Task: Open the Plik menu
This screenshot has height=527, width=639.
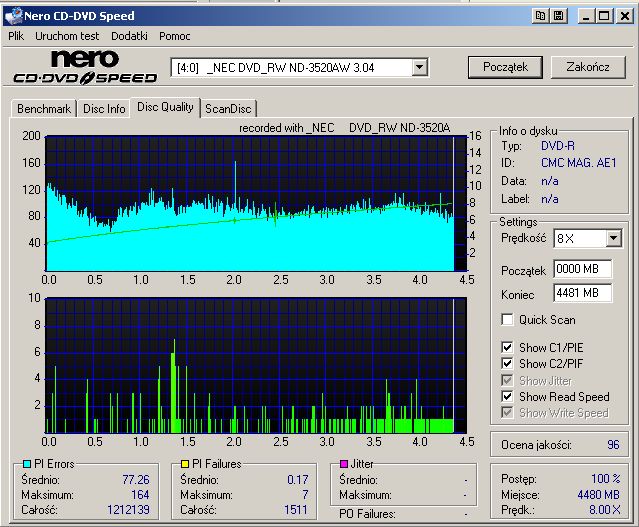Action: pyautogui.click(x=16, y=36)
